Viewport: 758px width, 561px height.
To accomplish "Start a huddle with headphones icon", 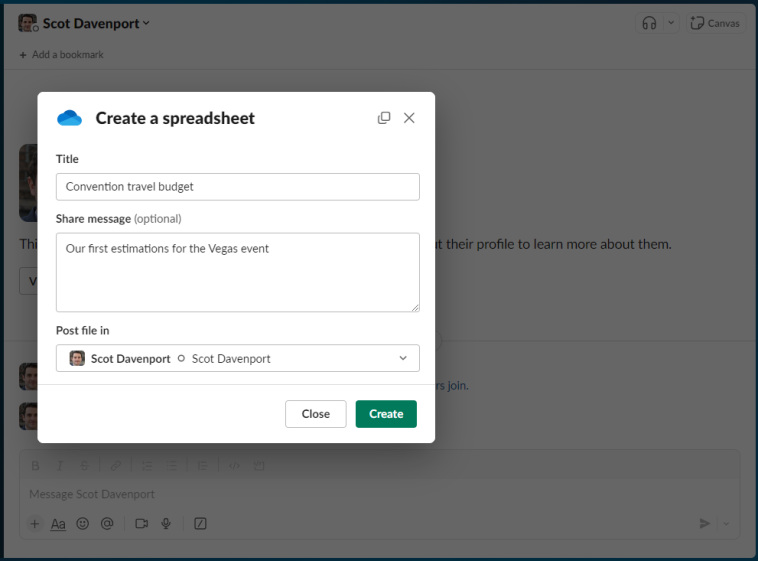I will point(649,23).
